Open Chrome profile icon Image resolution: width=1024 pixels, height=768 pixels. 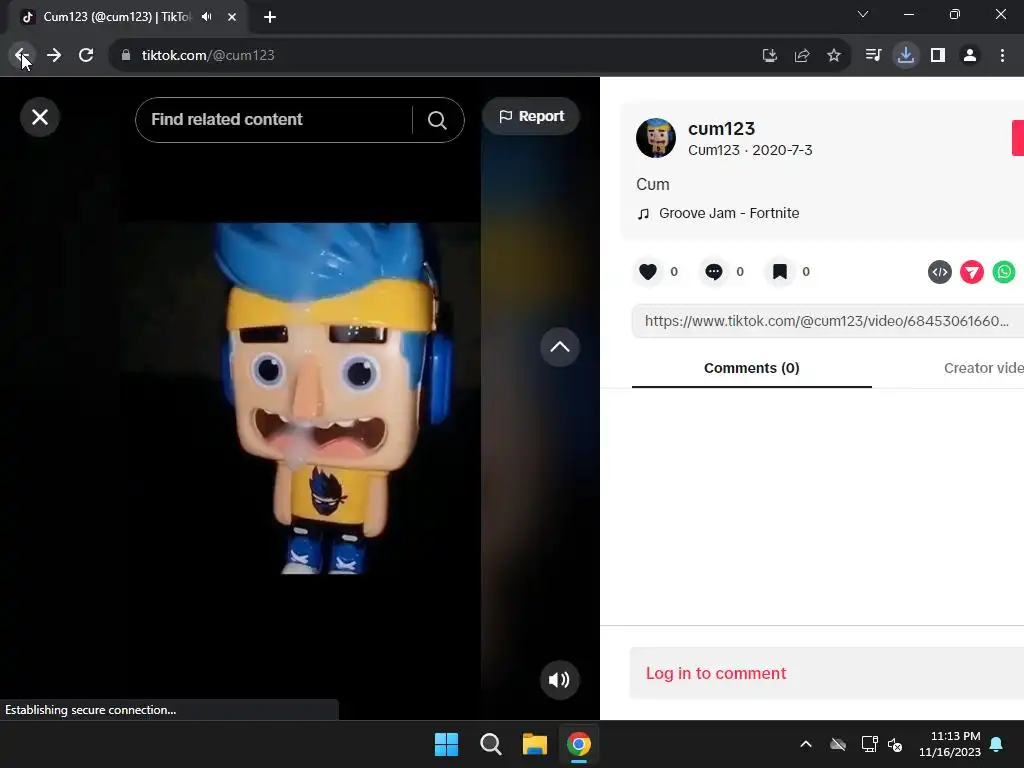pos(970,56)
